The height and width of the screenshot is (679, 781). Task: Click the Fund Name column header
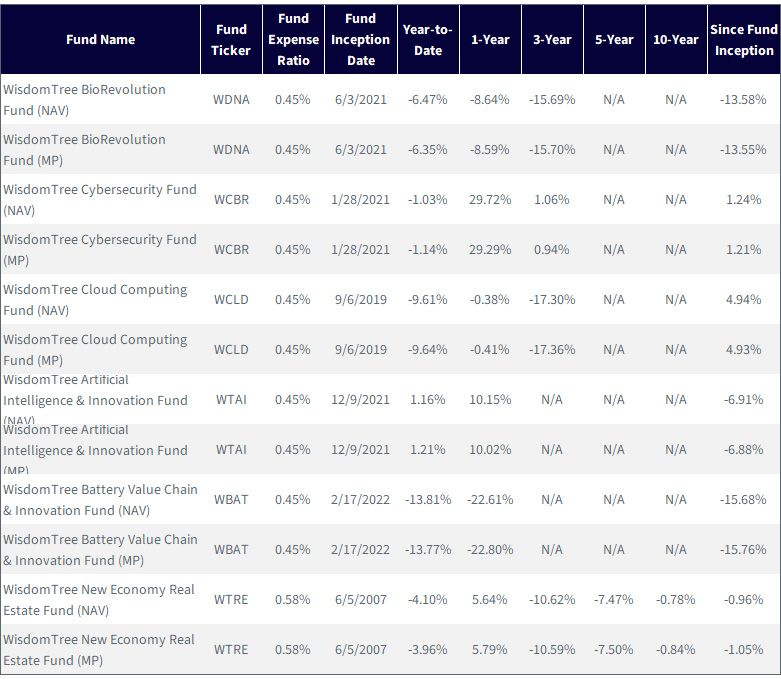pos(101,40)
